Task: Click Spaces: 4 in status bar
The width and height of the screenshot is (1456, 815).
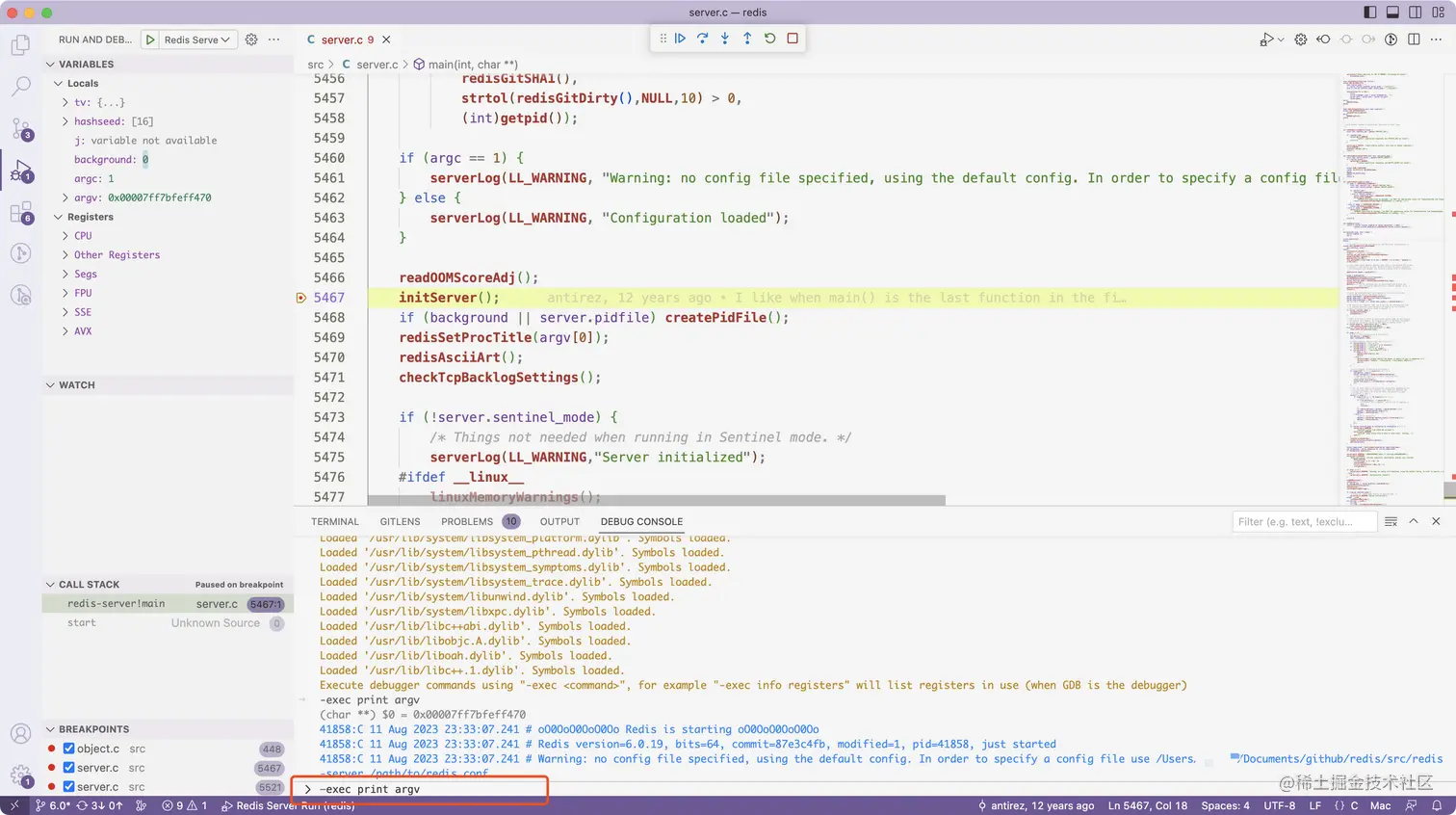Action: [x=1225, y=805]
